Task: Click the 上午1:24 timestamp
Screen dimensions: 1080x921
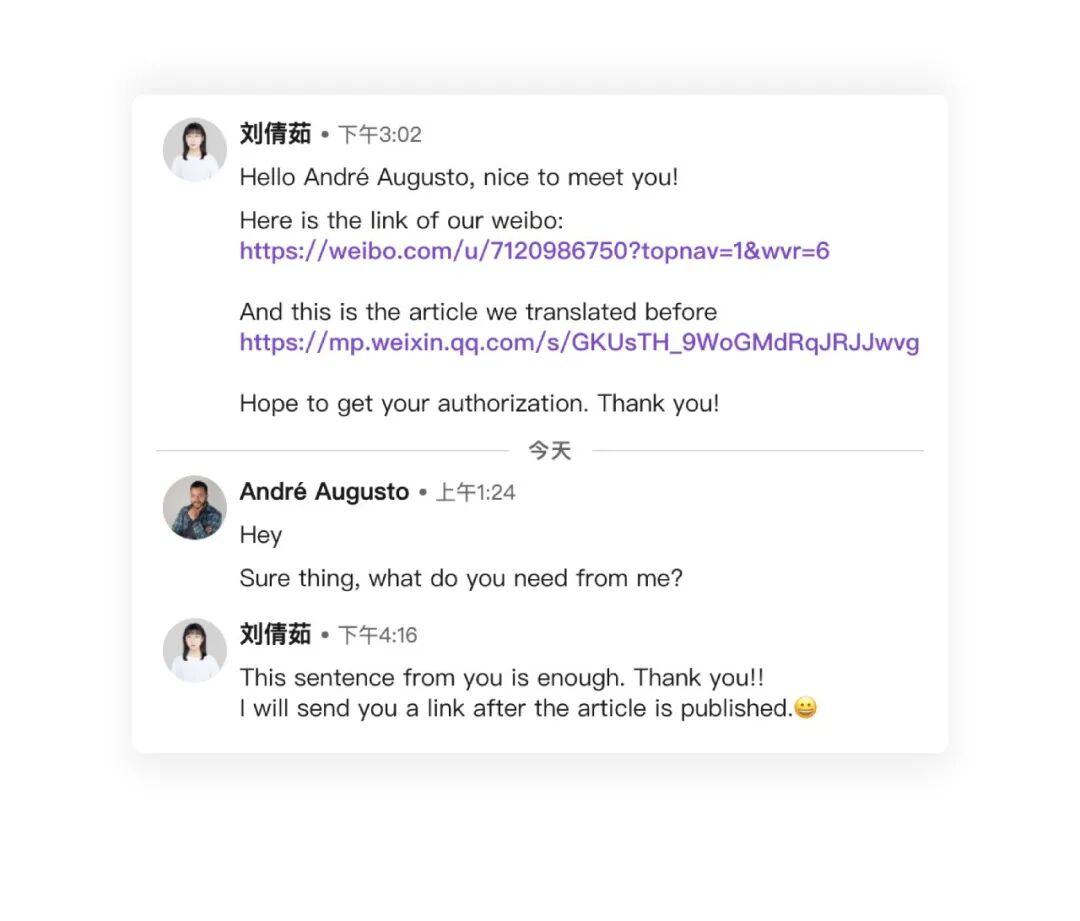Action: click(x=476, y=493)
